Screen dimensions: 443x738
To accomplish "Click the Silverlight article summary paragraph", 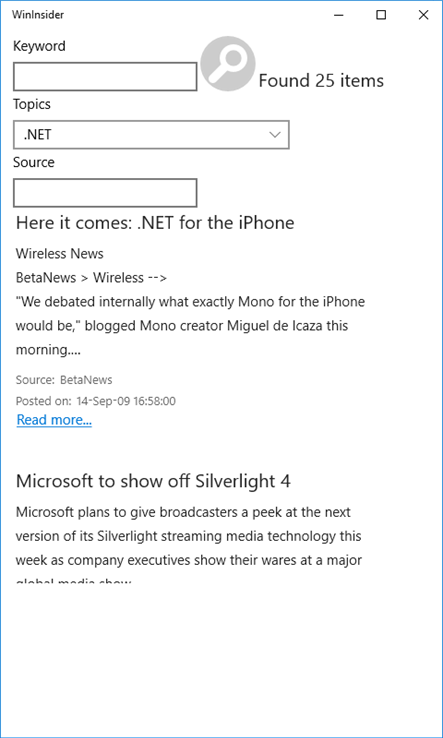I will [189, 545].
